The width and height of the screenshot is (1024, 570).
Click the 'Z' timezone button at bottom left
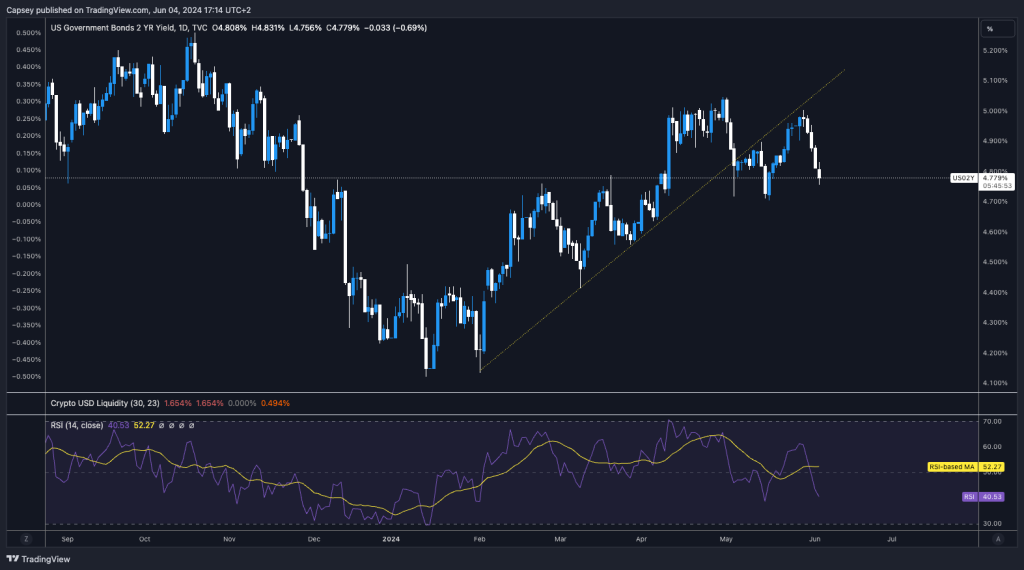click(26, 538)
